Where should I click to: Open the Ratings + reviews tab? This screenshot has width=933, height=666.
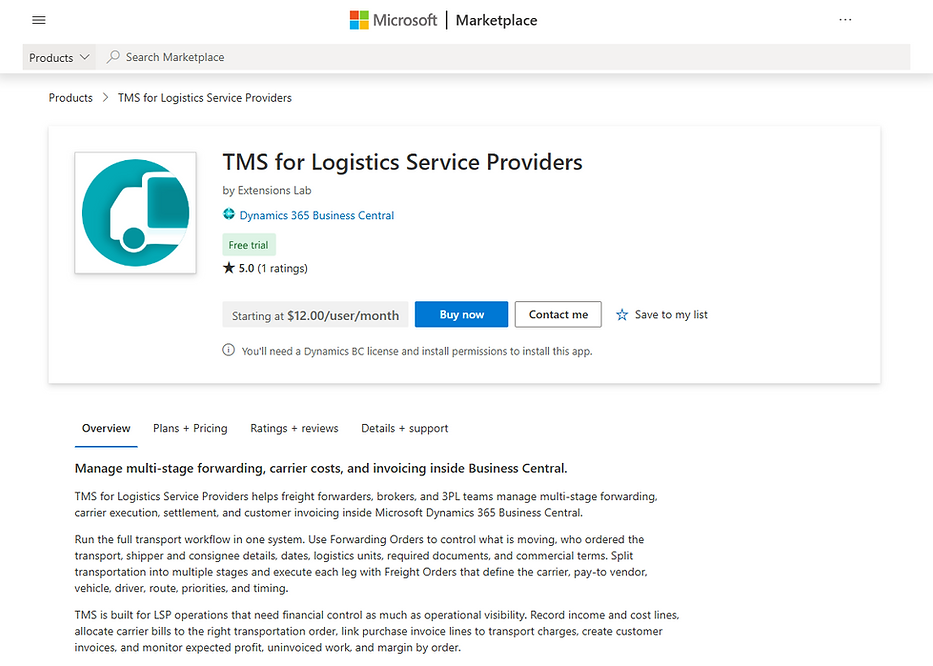pos(294,428)
